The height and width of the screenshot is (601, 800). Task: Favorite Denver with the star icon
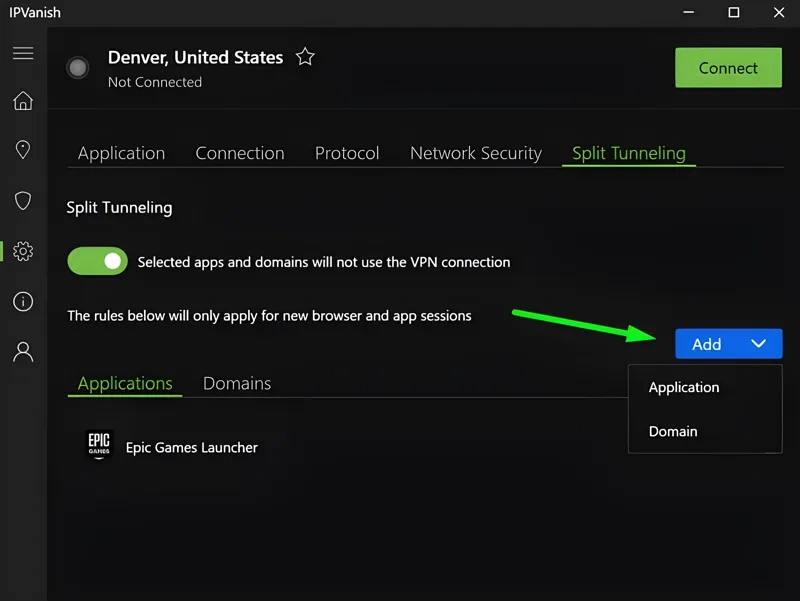(x=305, y=57)
